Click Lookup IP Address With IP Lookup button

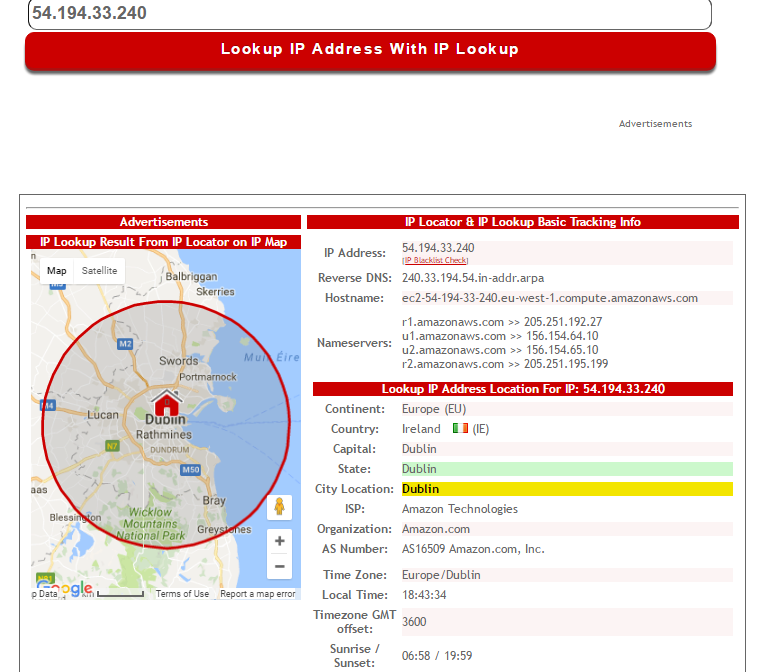point(370,50)
